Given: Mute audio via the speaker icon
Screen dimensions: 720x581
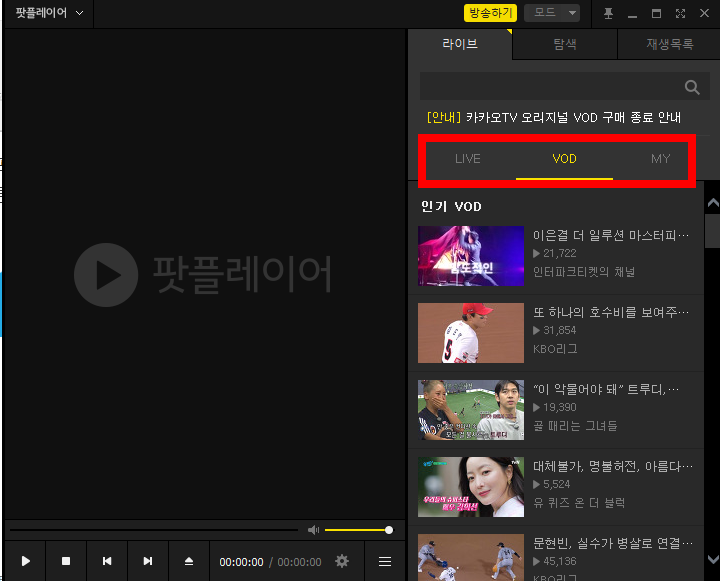Looking at the screenshot, I should tap(313, 530).
